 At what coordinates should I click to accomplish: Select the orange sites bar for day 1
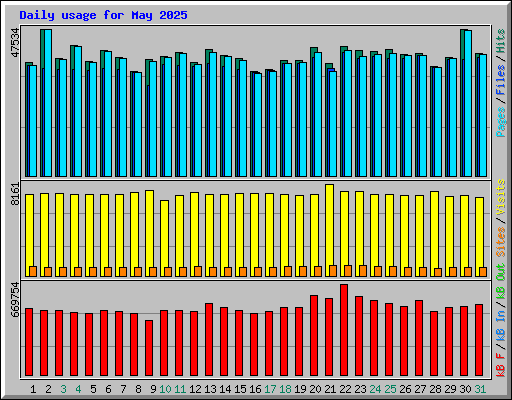click(33, 271)
